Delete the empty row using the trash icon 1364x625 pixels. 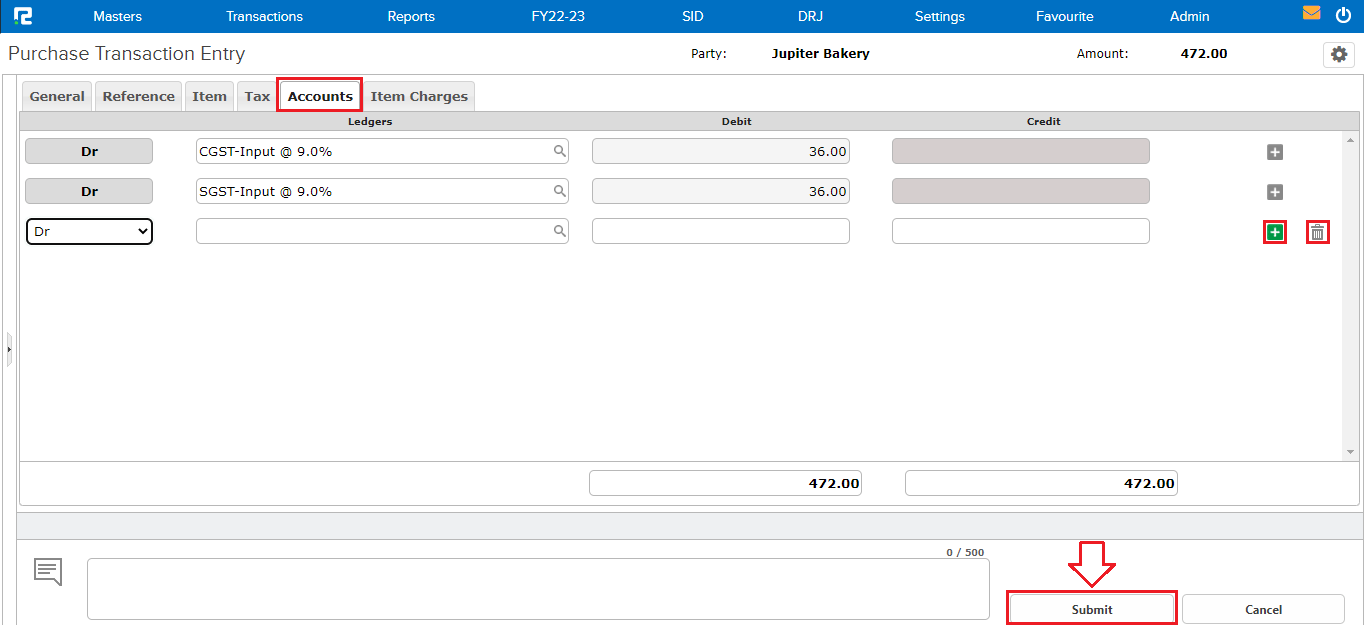(x=1317, y=231)
